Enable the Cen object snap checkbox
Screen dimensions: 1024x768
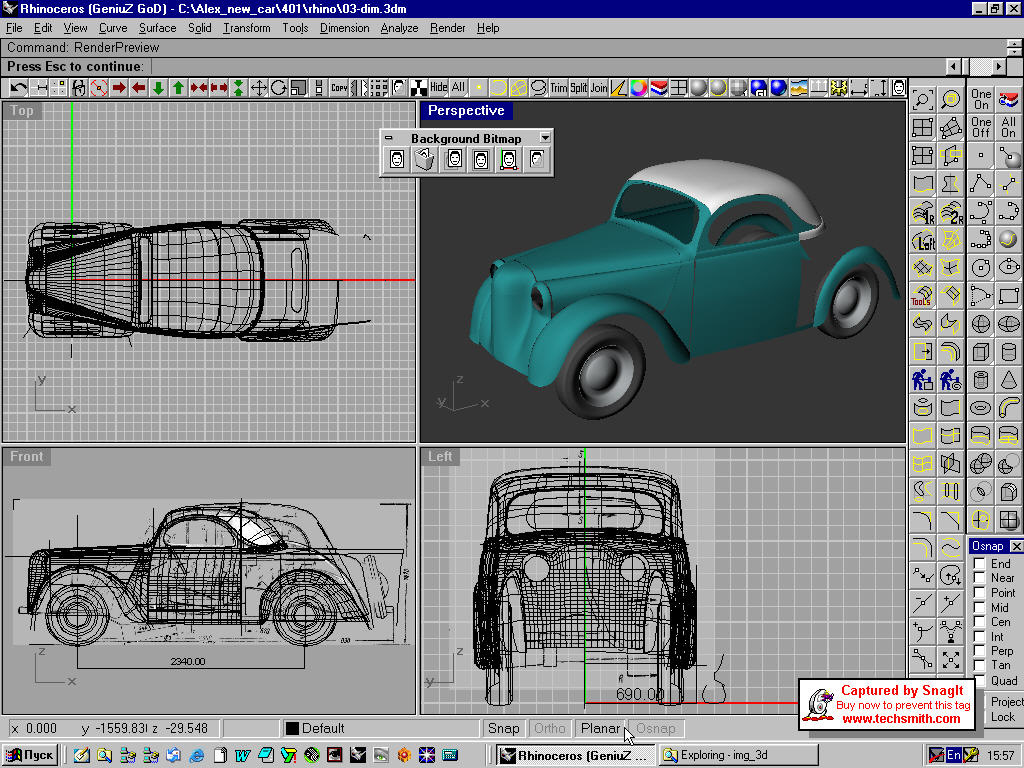click(x=980, y=622)
